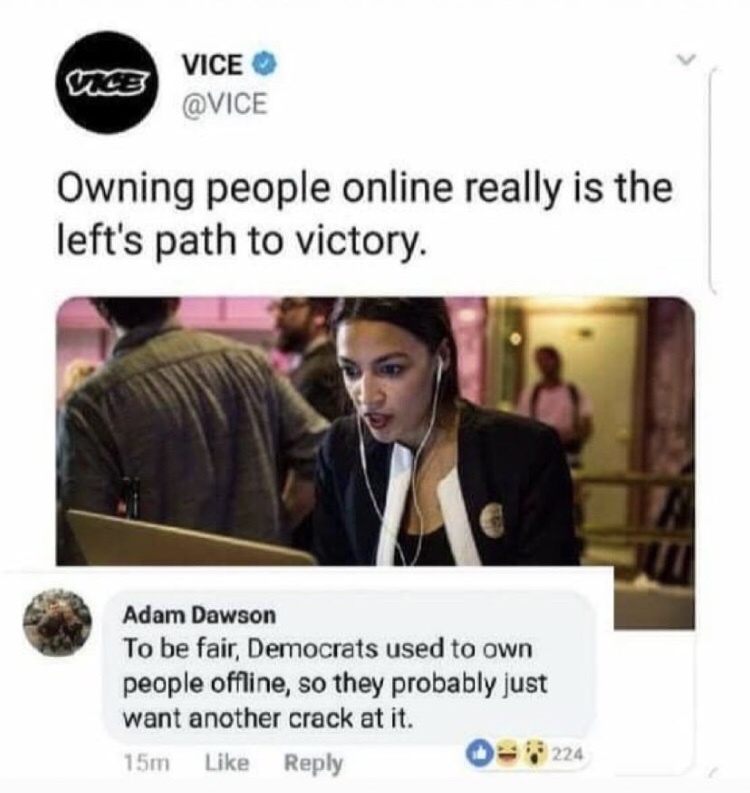Open the VICE display name link
Viewport: 750px width, 793px height.
[212, 65]
